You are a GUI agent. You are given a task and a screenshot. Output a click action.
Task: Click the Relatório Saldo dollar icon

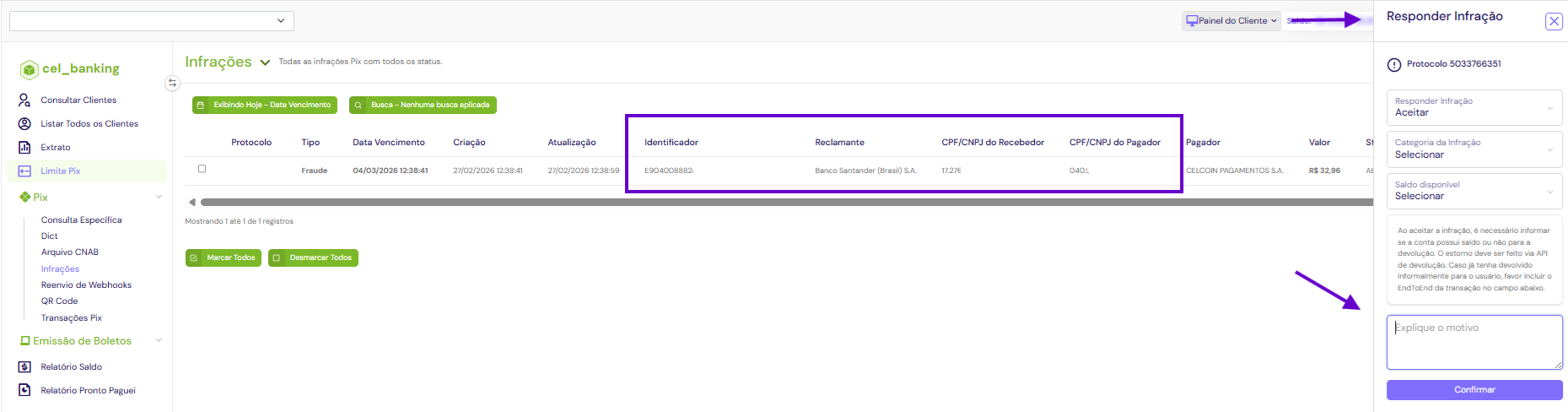tap(24, 366)
